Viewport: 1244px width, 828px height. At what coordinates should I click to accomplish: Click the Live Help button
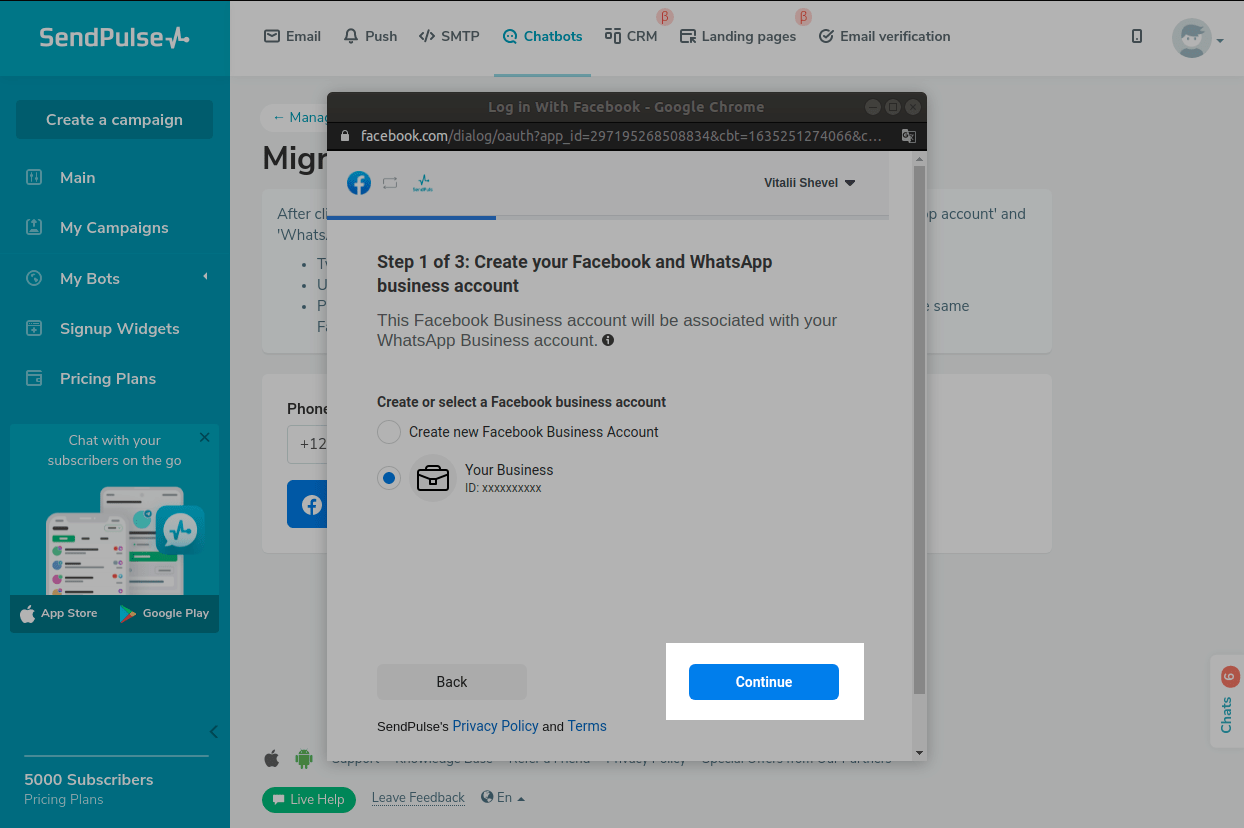click(309, 799)
